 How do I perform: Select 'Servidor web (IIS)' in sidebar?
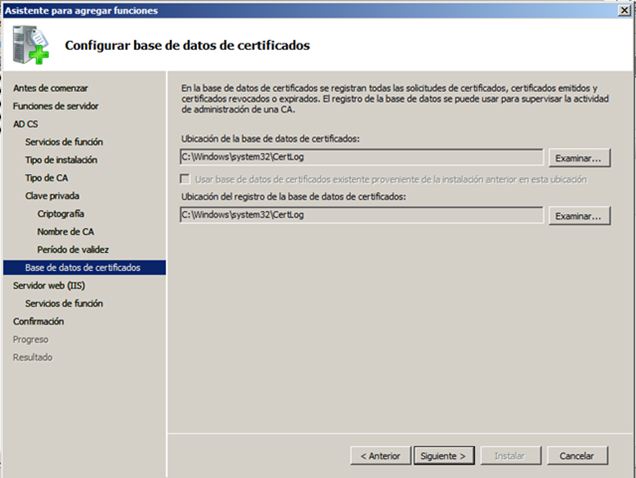tap(50, 285)
